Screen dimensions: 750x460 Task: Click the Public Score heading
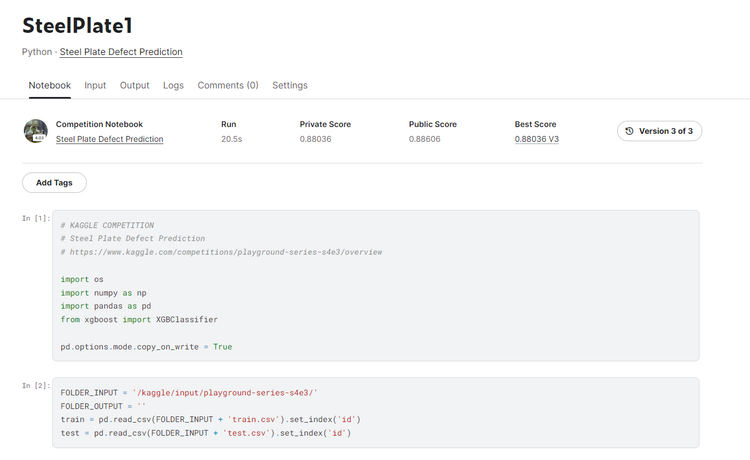point(433,124)
